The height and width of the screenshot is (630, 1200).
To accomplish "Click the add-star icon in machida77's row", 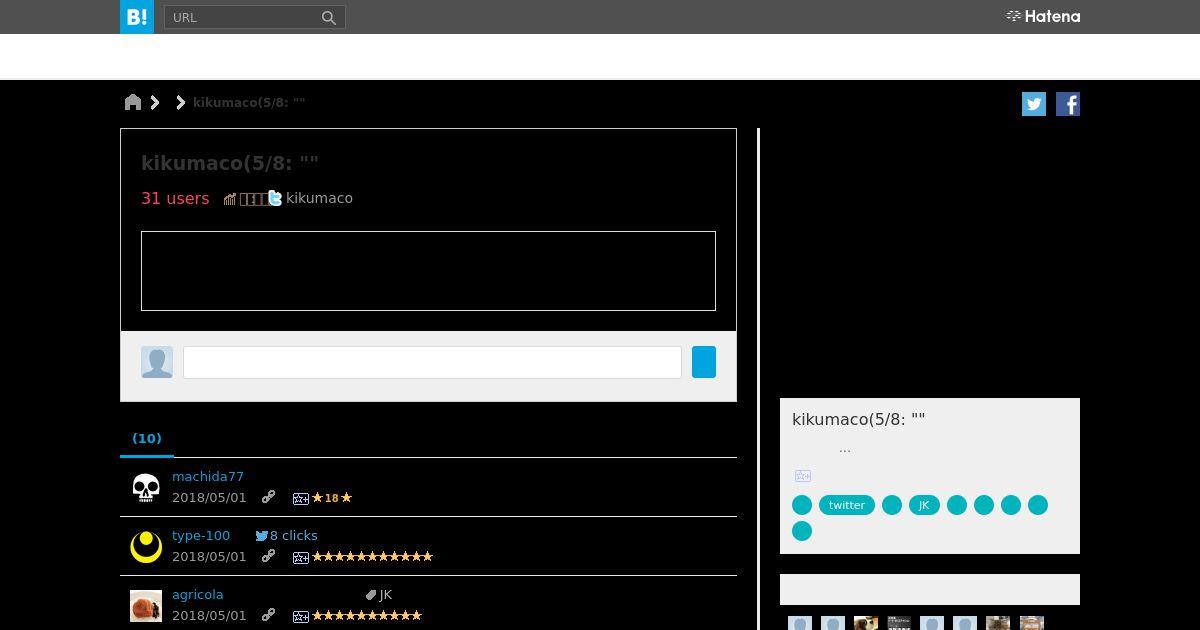I will click(x=301, y=498).
